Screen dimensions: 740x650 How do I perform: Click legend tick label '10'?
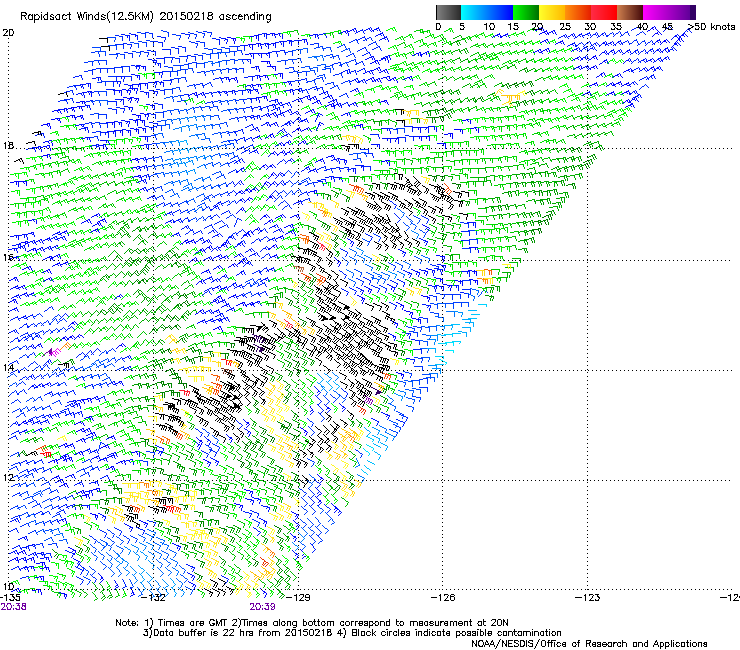[489, 27]
